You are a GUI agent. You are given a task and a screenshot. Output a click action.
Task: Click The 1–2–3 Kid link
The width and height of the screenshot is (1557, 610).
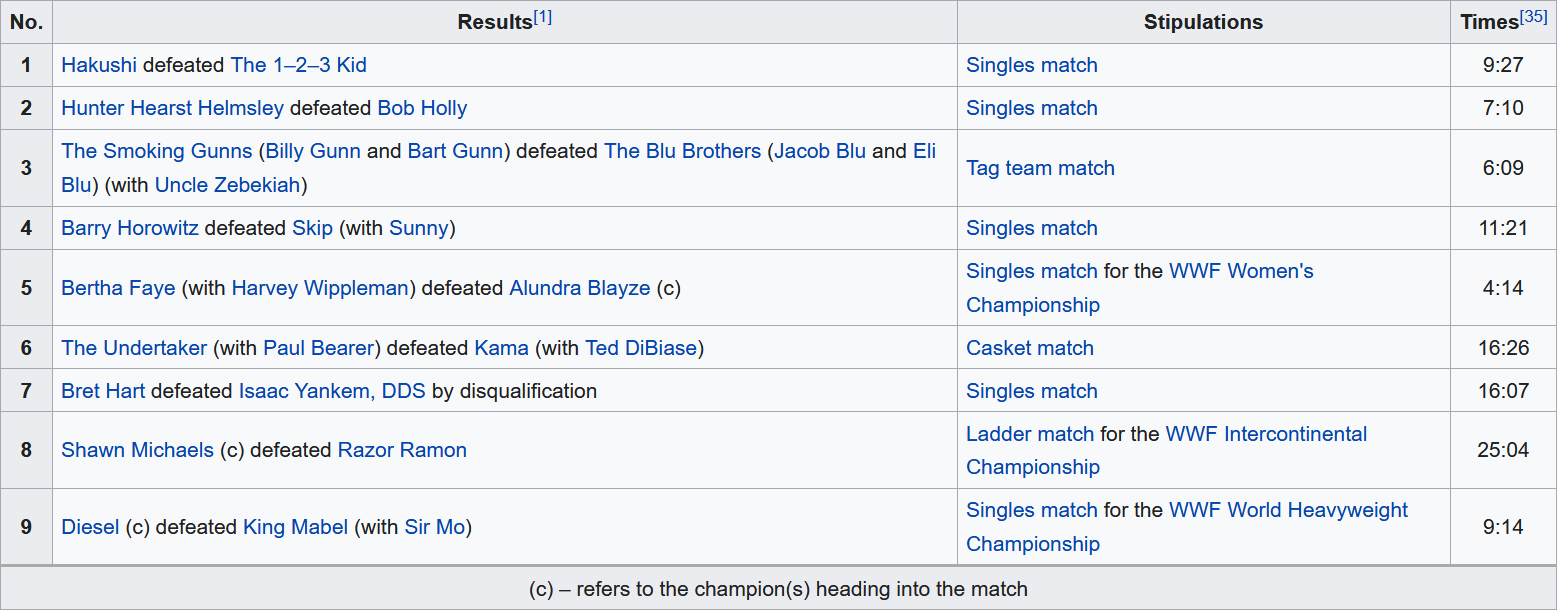click(x=298, y=65)
